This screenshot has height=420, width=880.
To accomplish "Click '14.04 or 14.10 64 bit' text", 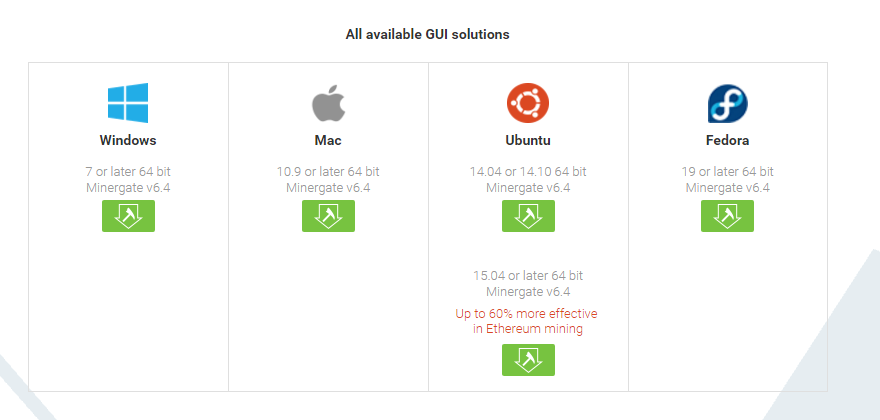I will (528, 172).
